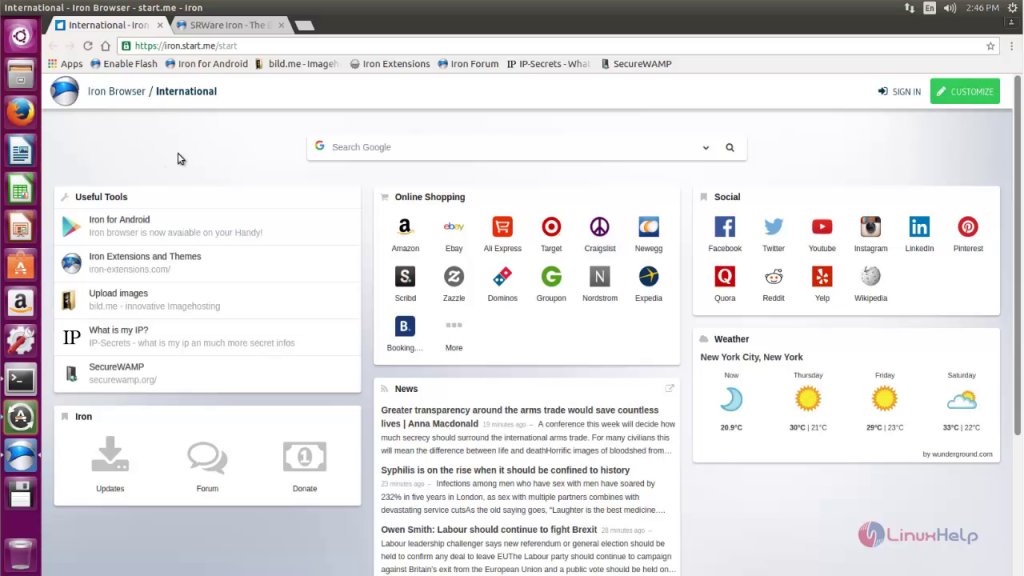Image resolution: width=1024 pixels, height=576 pixels.
Task: Open the Apps bookmark
Action: [x=65, y=64]
